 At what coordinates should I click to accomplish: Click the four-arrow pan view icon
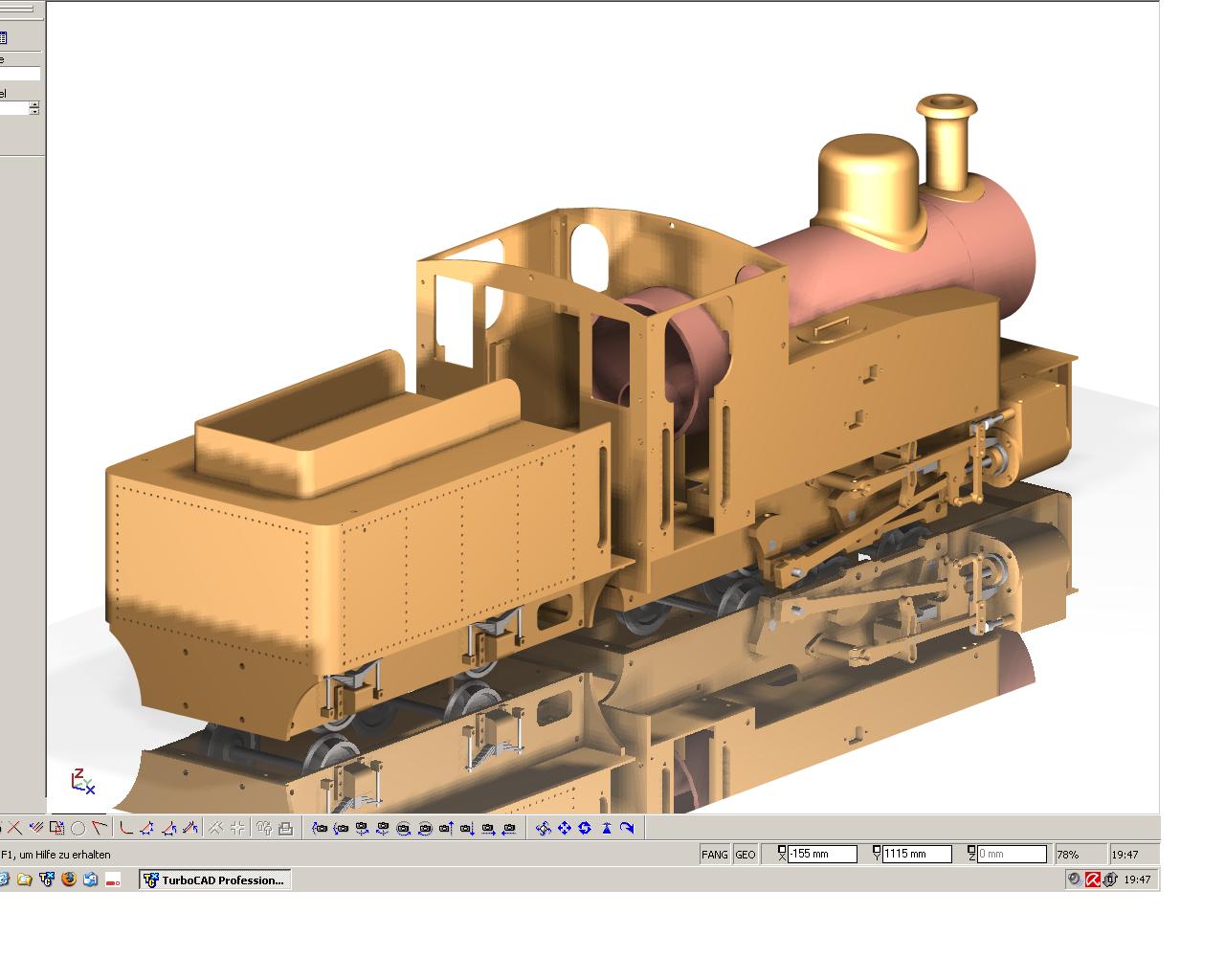tap(564, 828)
